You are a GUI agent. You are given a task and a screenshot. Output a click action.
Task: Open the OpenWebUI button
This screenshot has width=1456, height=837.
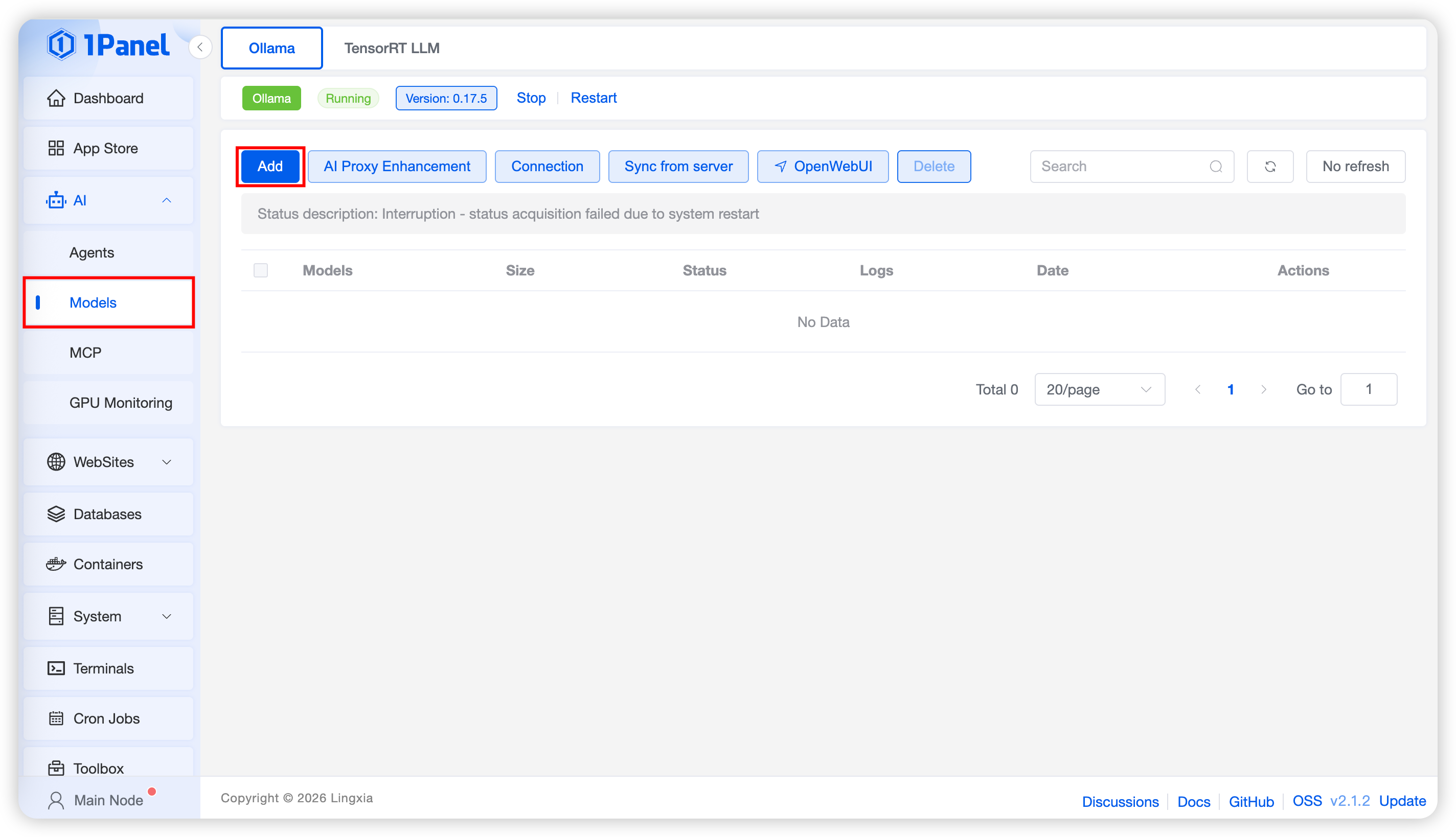822,167
